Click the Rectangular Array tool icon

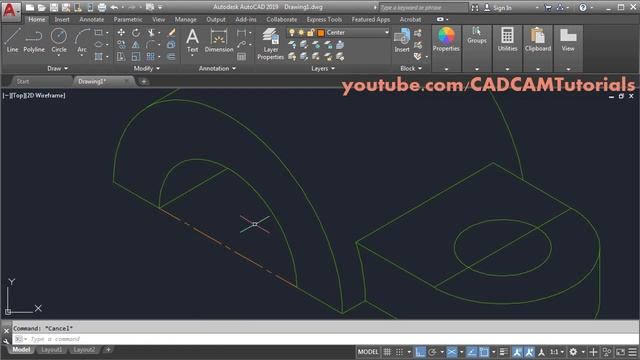(x=151, y=56)
